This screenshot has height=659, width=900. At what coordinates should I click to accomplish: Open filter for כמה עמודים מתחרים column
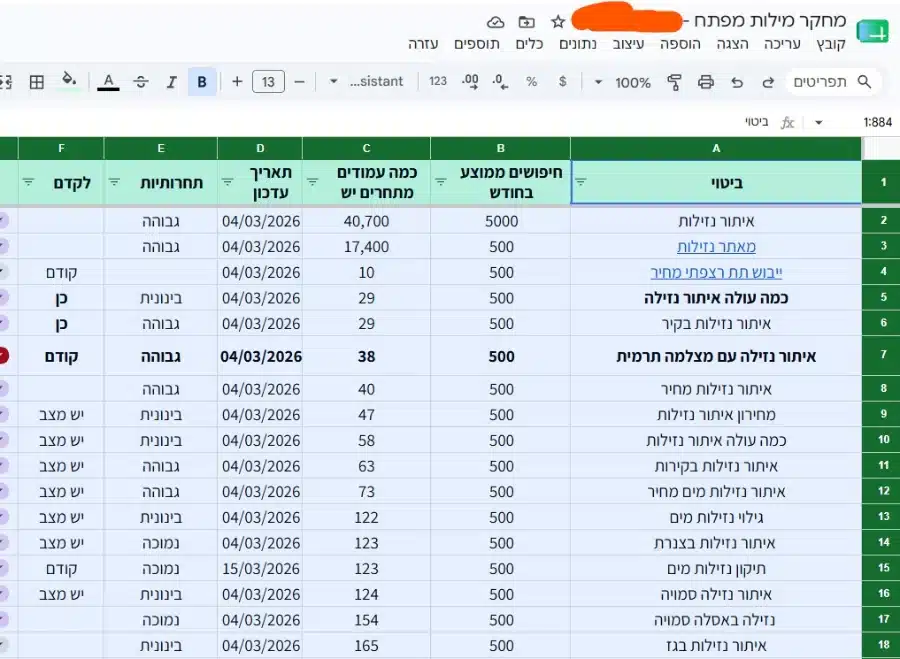pos(312,183)
